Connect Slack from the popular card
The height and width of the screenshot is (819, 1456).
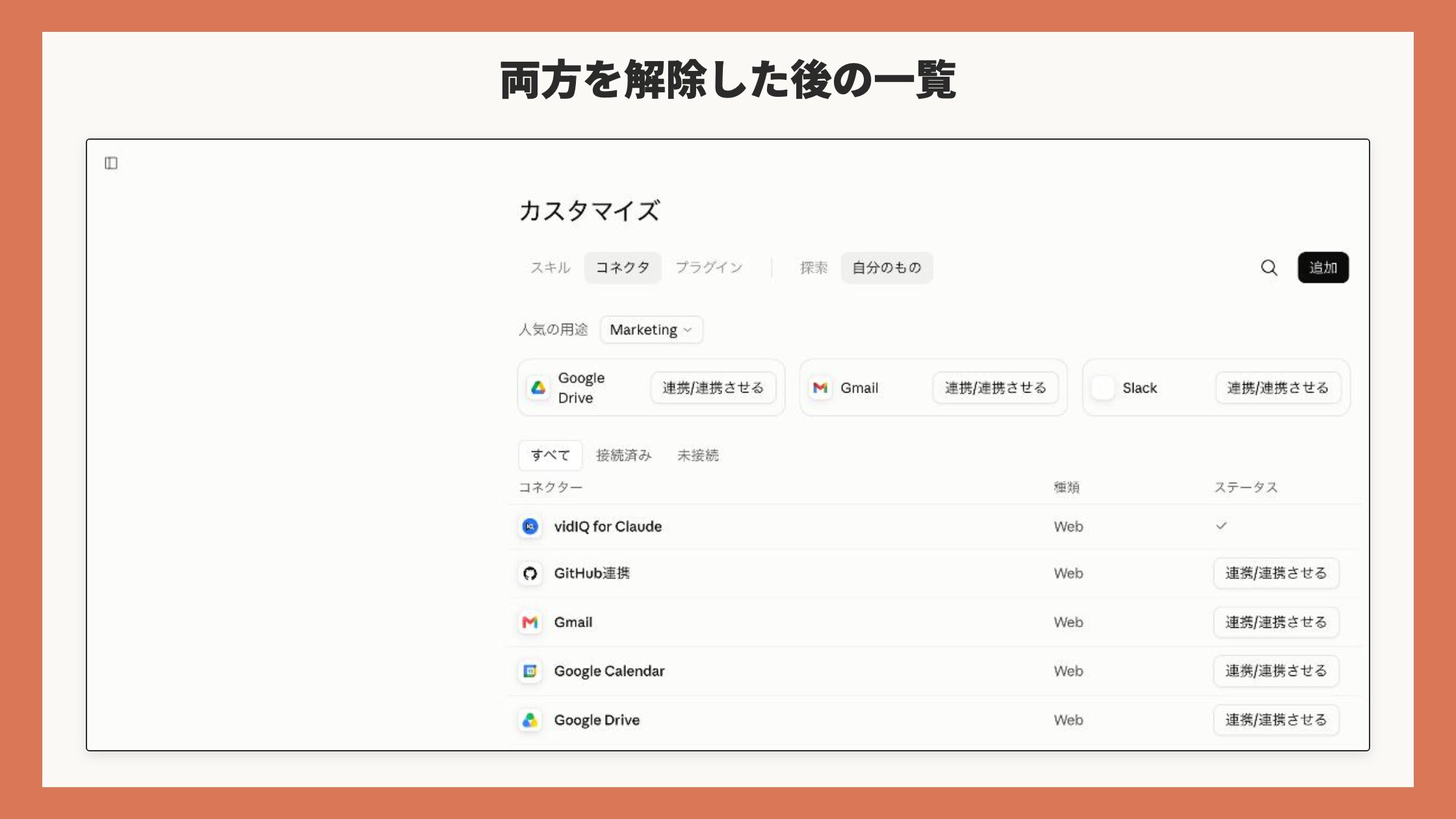click(1277, 388)
